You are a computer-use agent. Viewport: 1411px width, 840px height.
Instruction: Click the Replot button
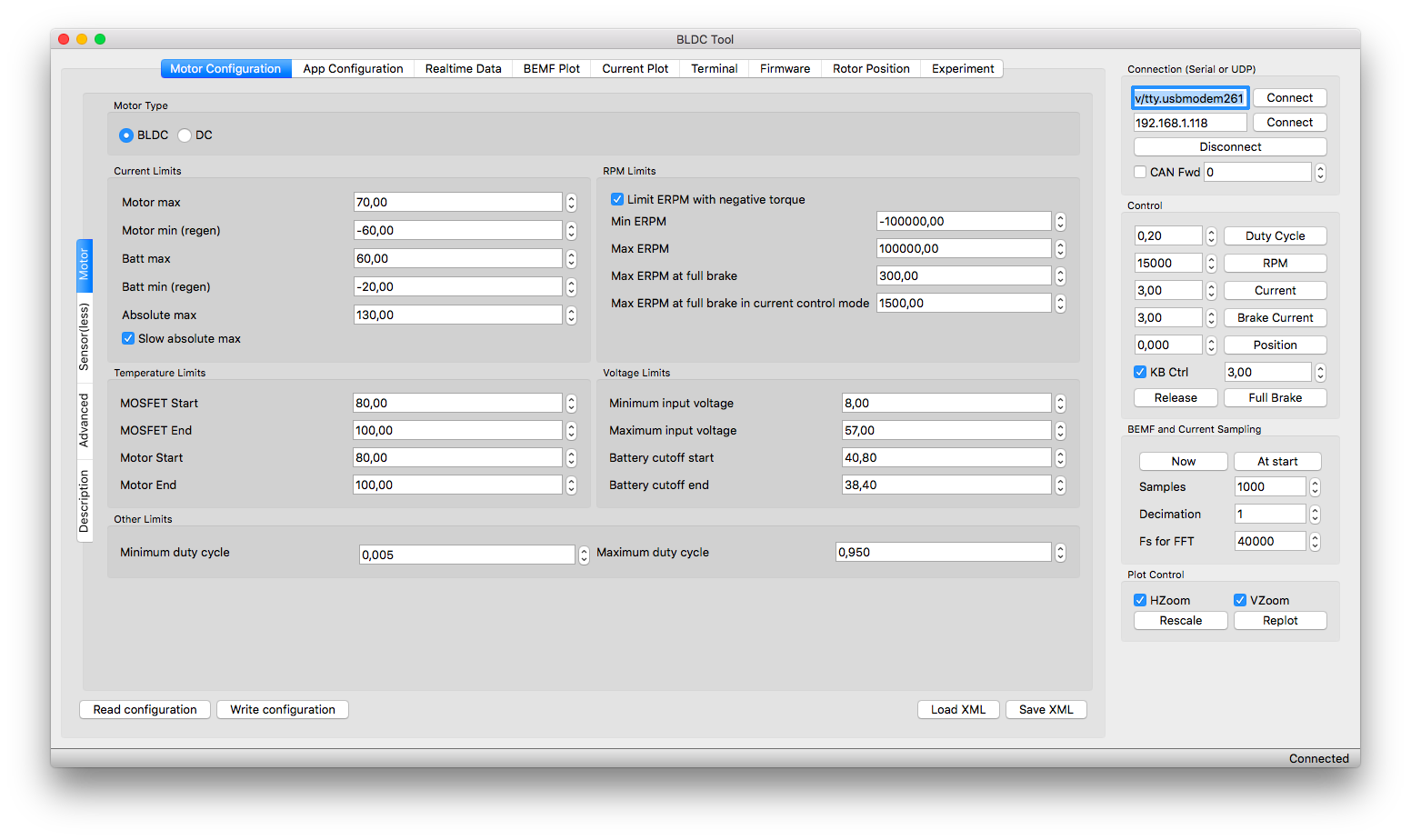pyautogui.click(x=1280, y=621)
